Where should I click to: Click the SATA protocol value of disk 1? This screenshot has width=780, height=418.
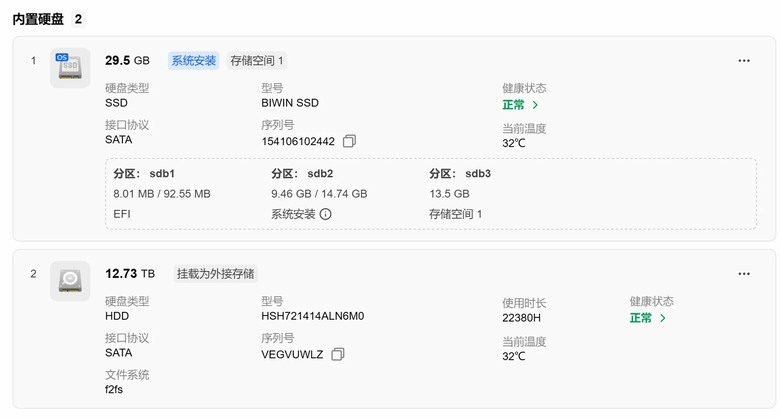tap(118, 140)
